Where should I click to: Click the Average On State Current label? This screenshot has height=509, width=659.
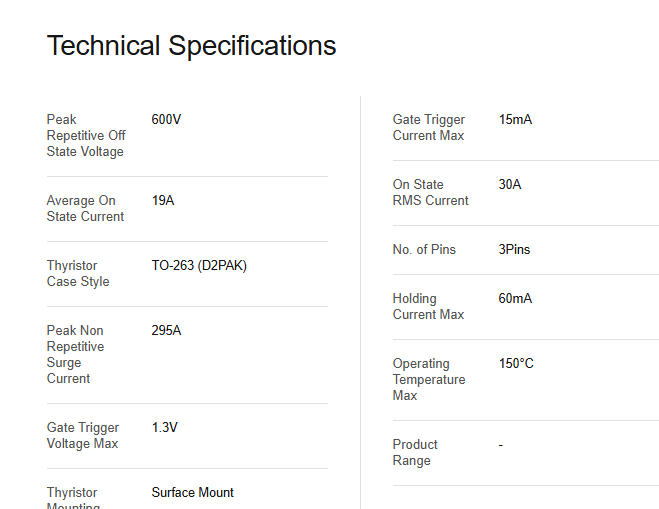click(85, 208)
